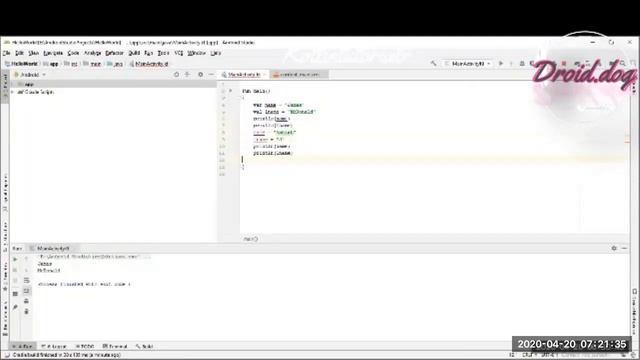This screenshot has width=640, height=360.
Task: Expand the Gradle Scripts node
Action: [13, 92]
